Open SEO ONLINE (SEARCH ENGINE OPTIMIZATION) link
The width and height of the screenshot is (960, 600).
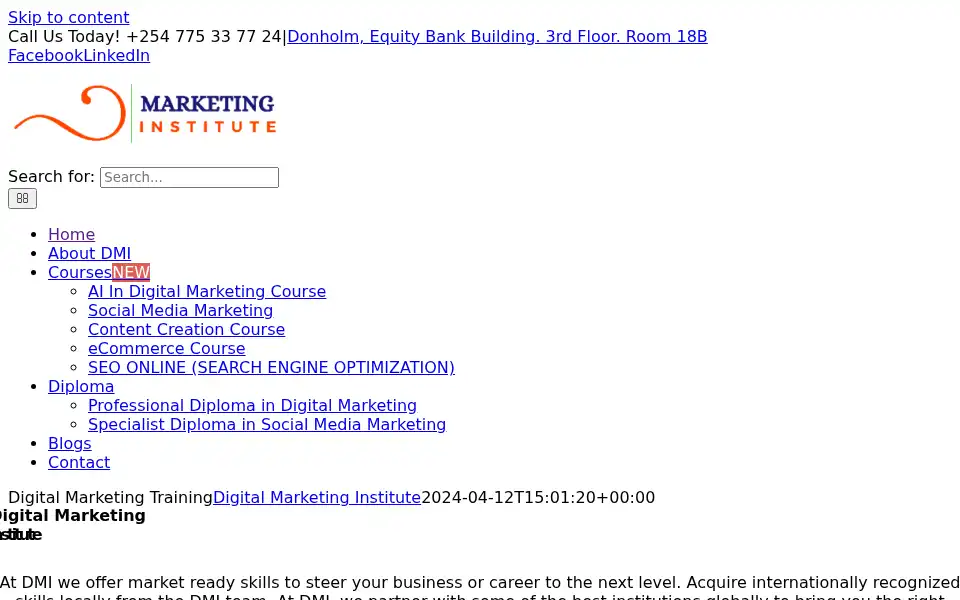271,367
